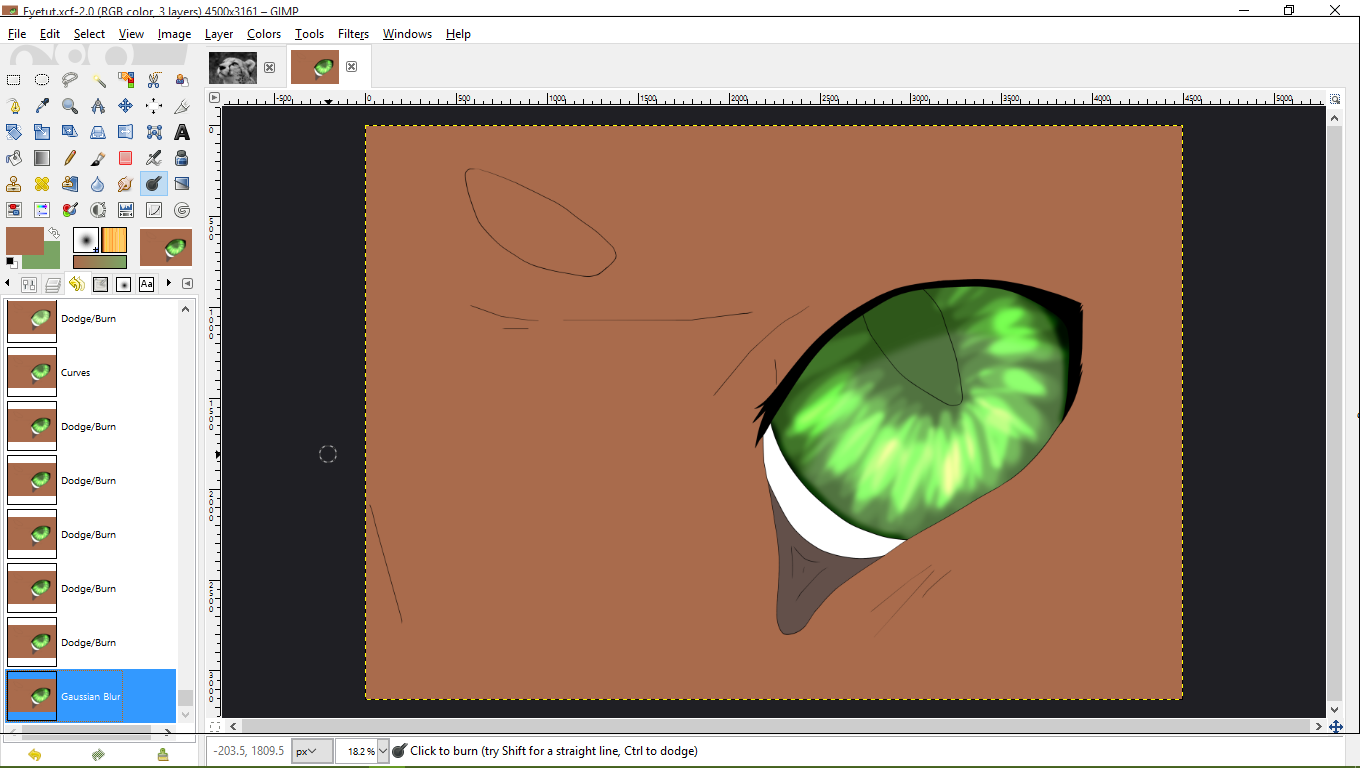1360x768 pixels.
Task: Select the Smudge finger tool
Action: click(126, 184)
